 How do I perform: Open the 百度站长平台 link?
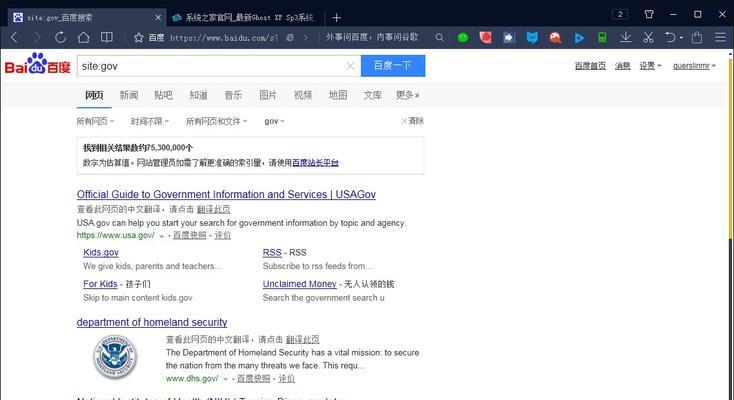coord(315,163)
